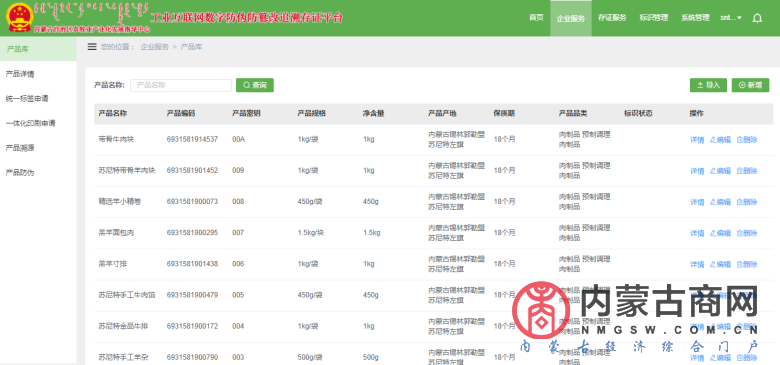Click the 产品编码 column header
This screenshot has height=365, width=780.
tap(181, 113)
